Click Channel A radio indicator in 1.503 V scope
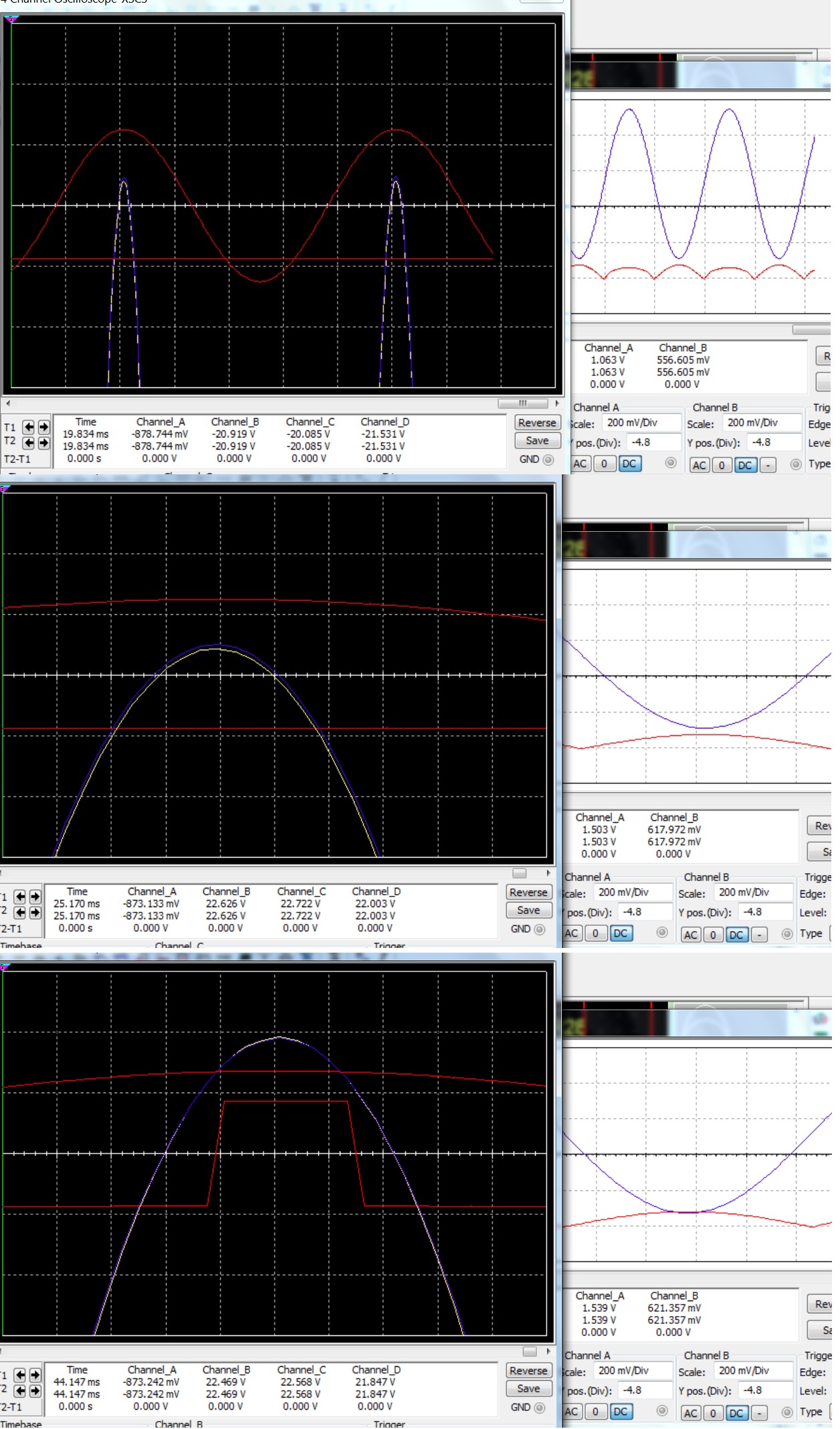 [x=662, y=933]
